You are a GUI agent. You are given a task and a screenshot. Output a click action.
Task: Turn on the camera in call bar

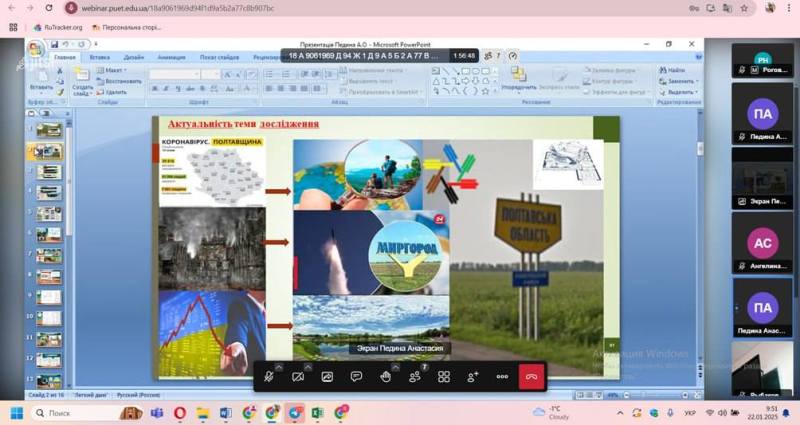(297, 377)
